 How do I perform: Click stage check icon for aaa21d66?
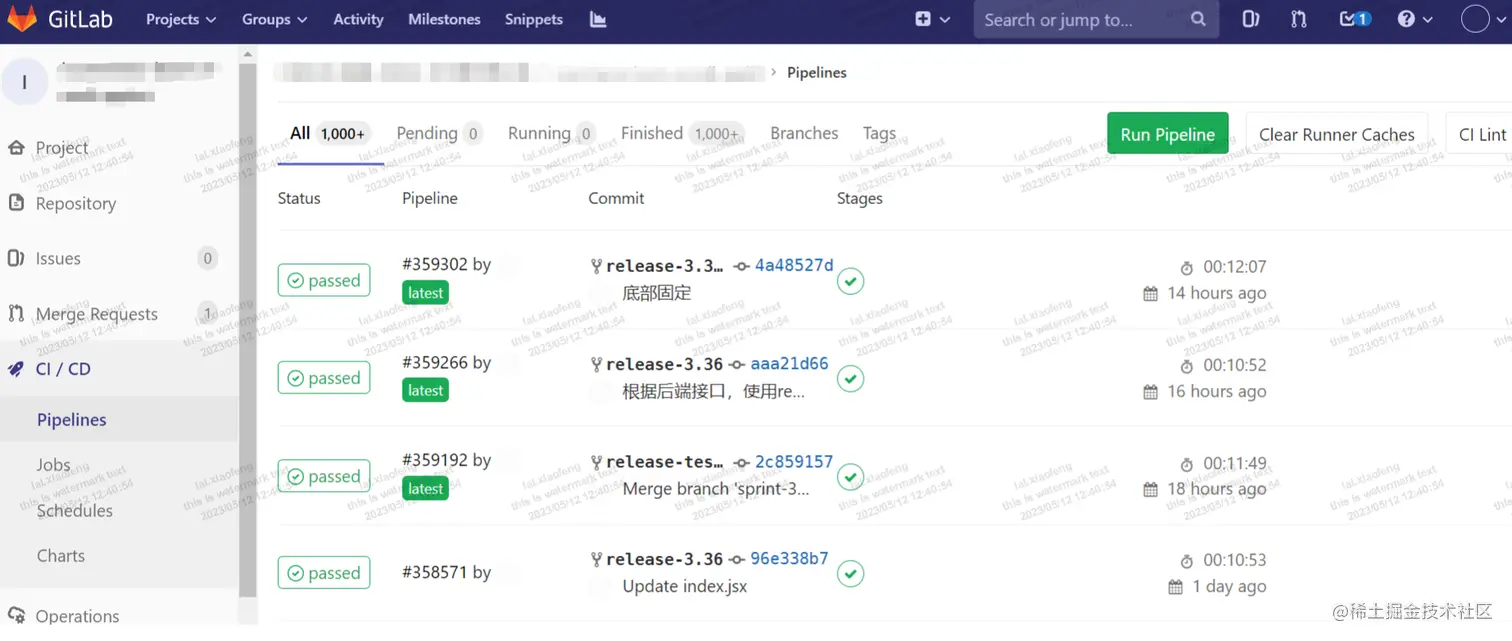(850, 379)
